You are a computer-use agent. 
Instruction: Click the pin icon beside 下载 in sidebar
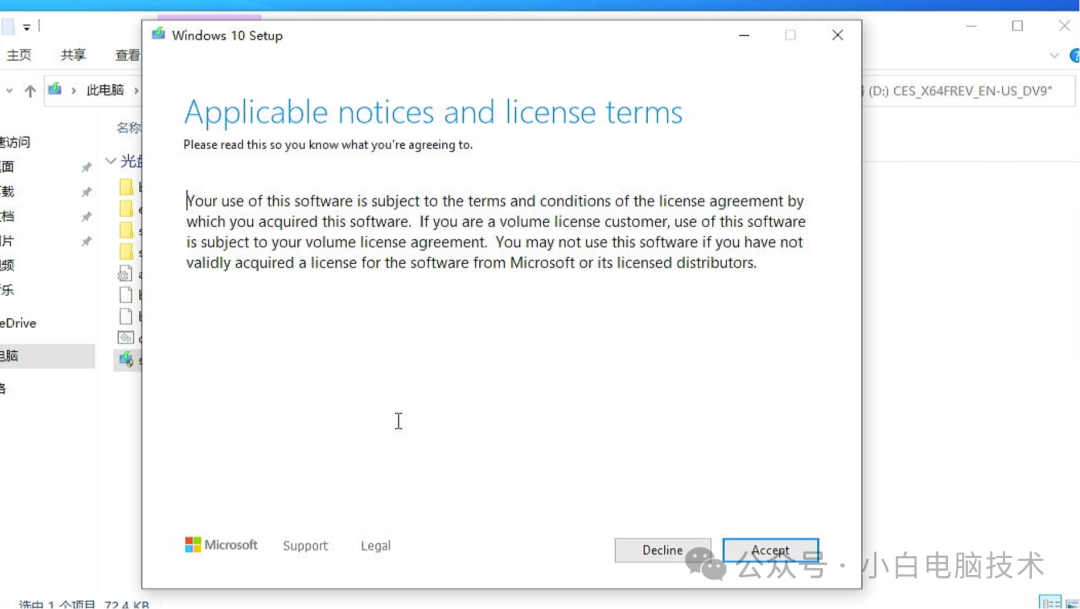(x=86, y=192)
